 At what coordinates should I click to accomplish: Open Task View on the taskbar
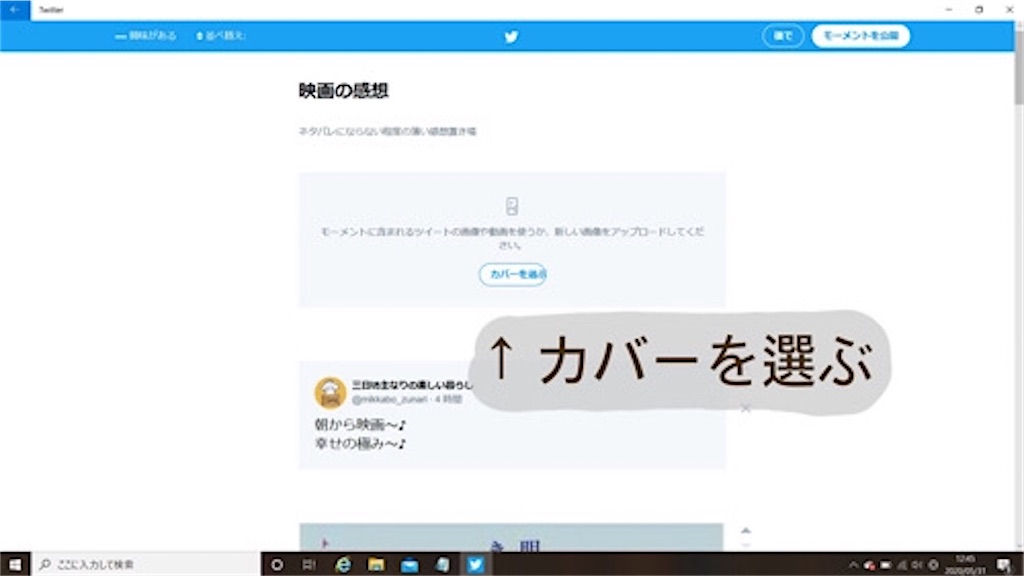310,564
